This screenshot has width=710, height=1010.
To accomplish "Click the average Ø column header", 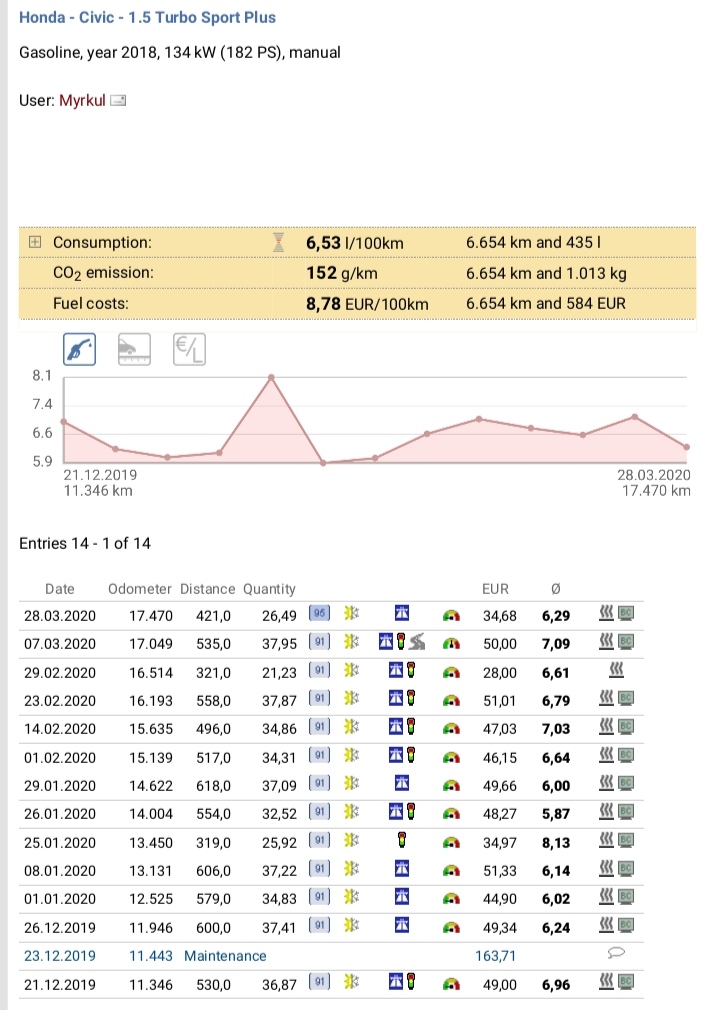I will coord(556,589).
